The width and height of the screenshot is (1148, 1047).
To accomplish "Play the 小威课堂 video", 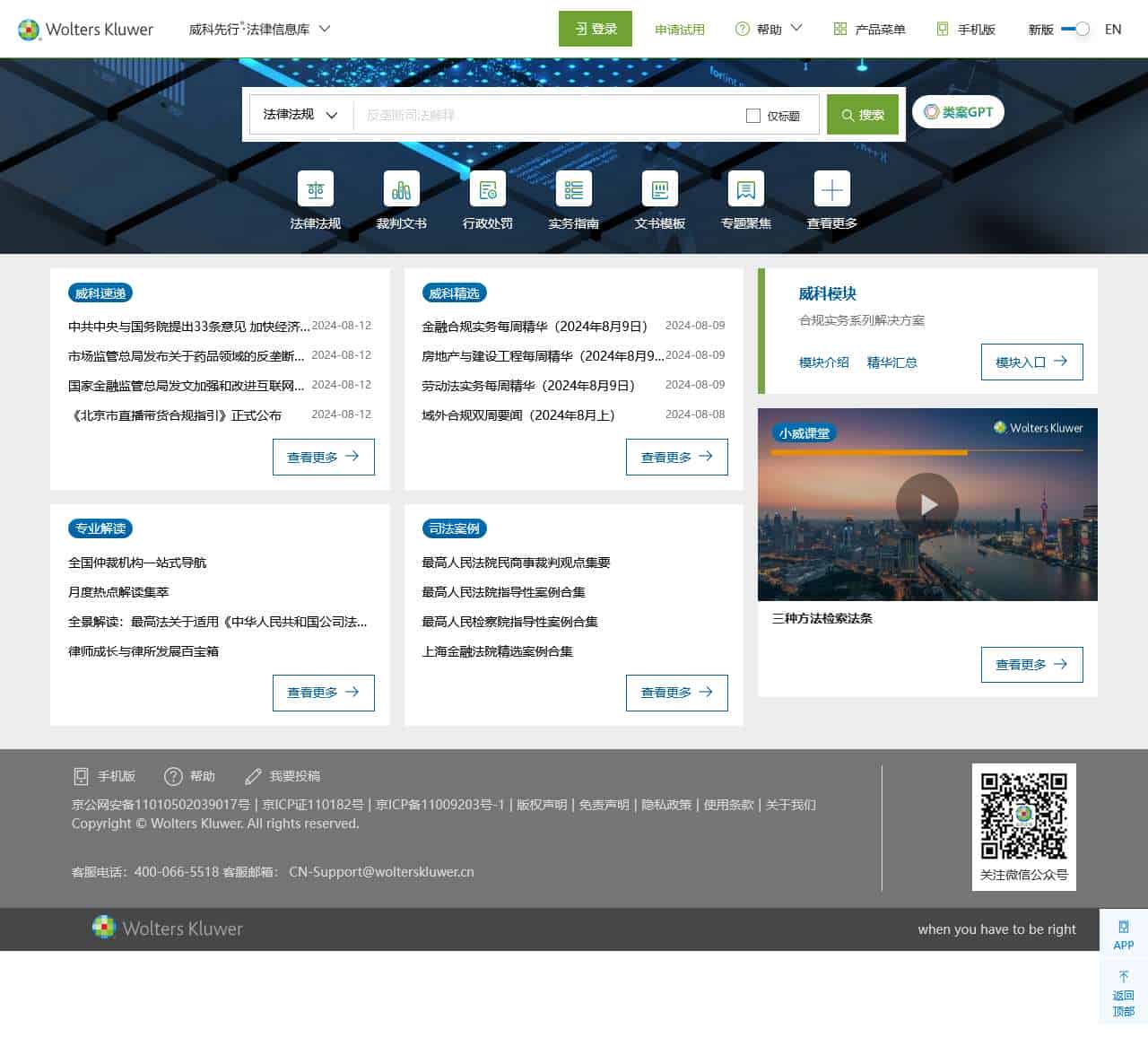I will 927,504.
